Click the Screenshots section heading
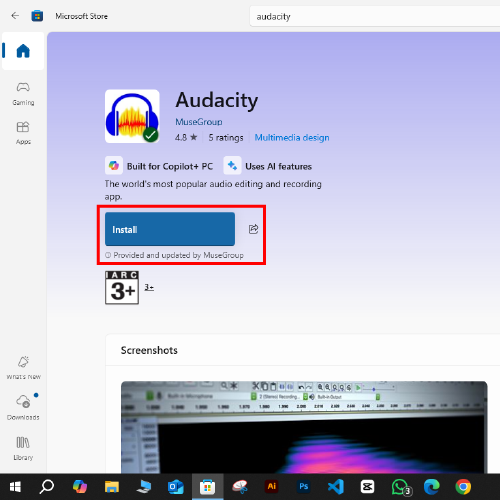 coord(149,350)
